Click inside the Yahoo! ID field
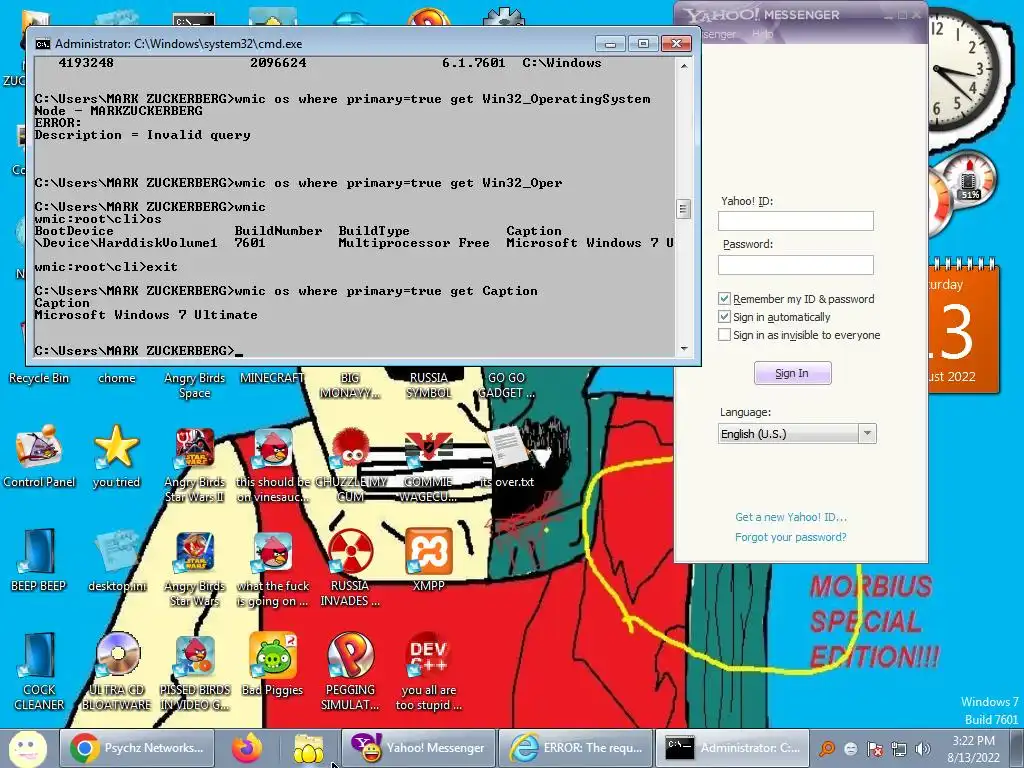Screen dimensions: 1024x768 point(795,221)
